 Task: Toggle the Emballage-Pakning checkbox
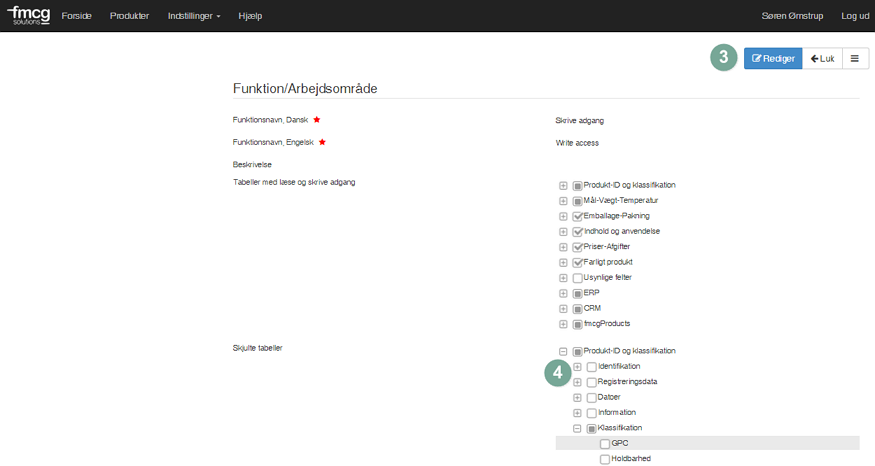[x=577, y=216]
